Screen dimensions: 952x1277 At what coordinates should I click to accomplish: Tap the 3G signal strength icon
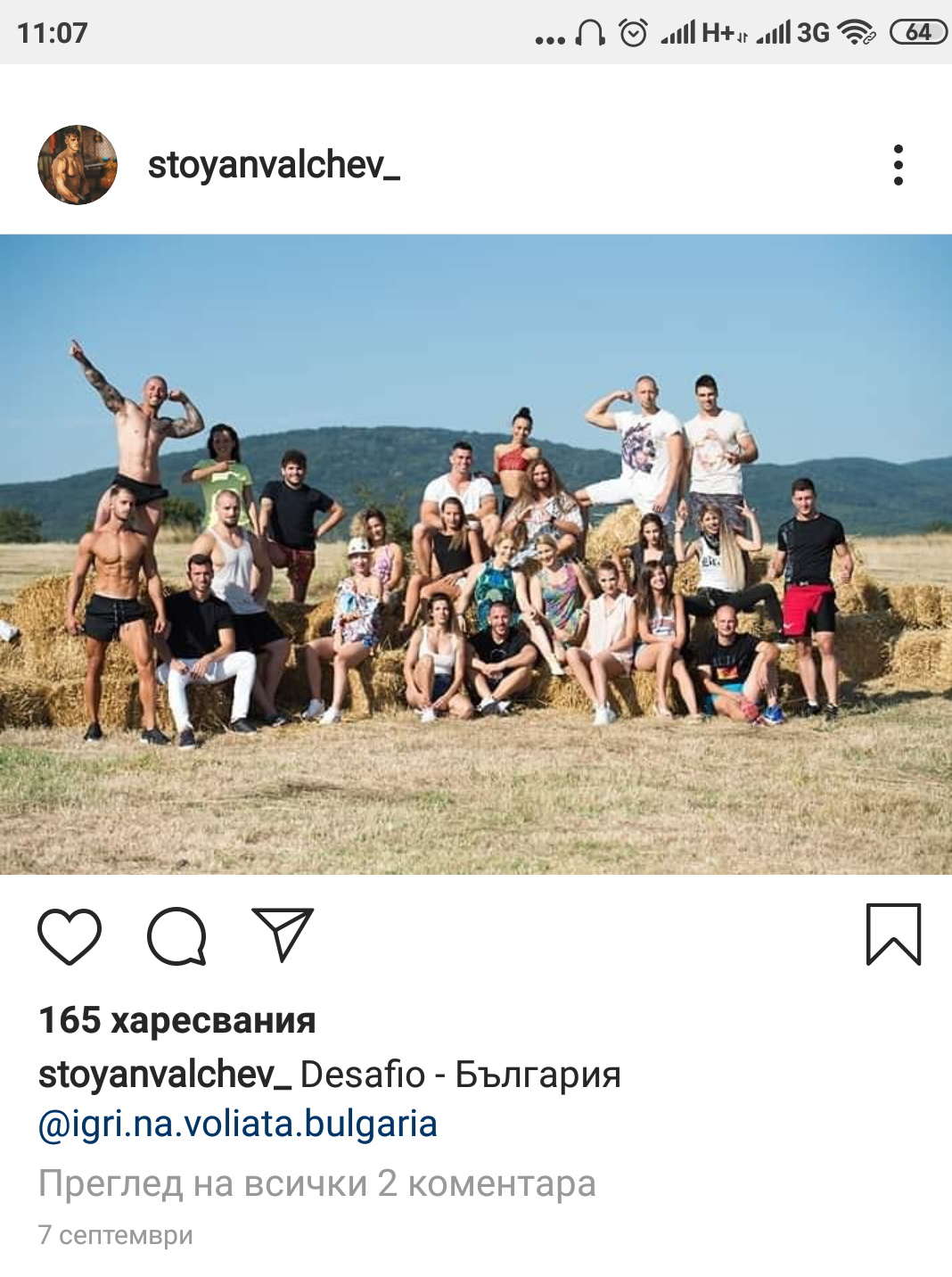(792, 33)
